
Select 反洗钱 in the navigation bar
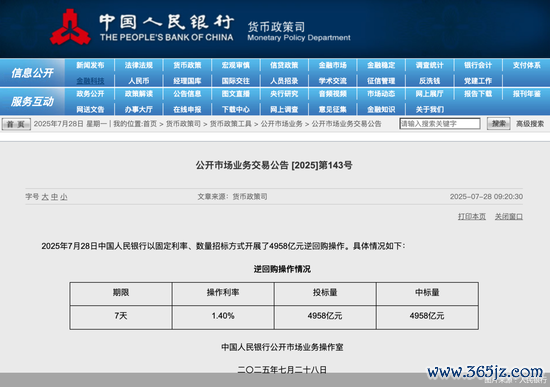tap(429, 81)
